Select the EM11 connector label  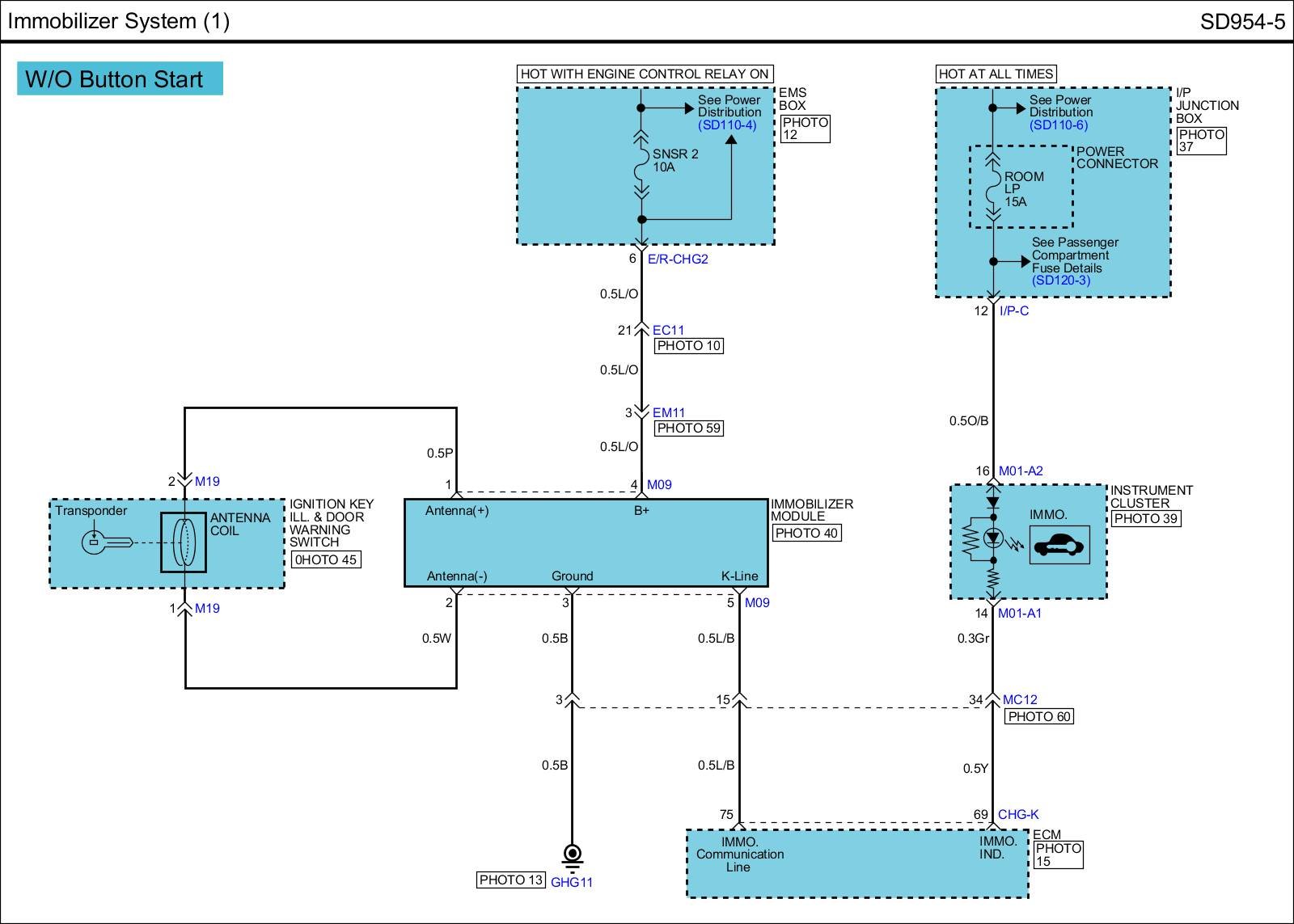[669, 413]
